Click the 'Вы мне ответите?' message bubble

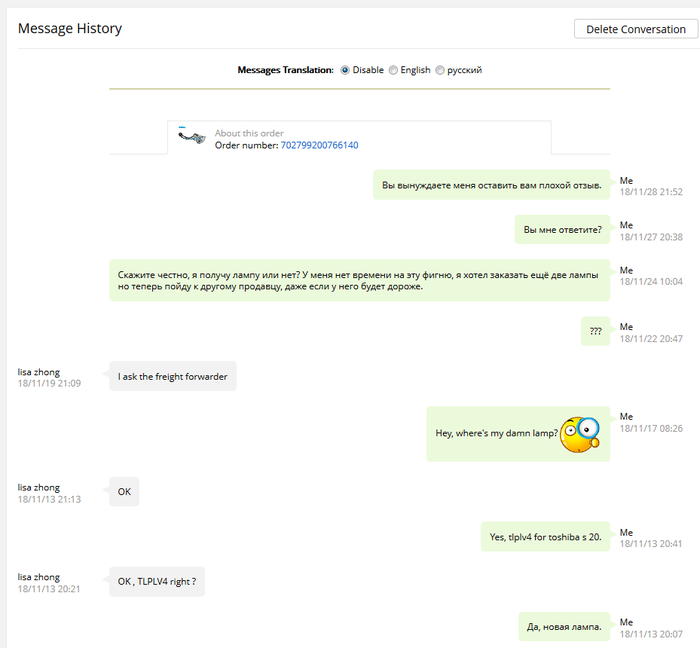[562, 230]
